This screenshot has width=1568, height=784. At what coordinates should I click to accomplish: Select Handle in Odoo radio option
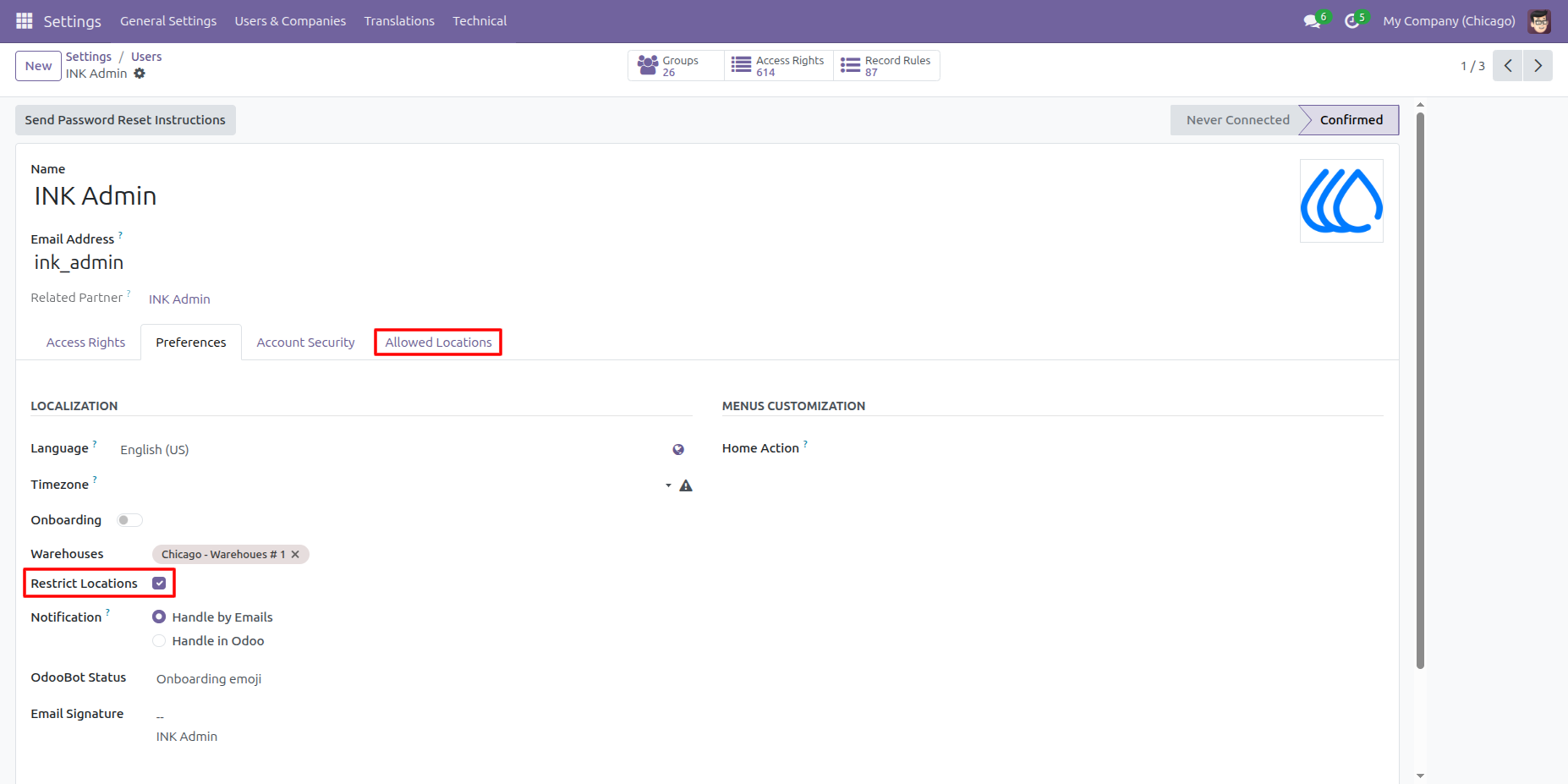pos(159,641)
